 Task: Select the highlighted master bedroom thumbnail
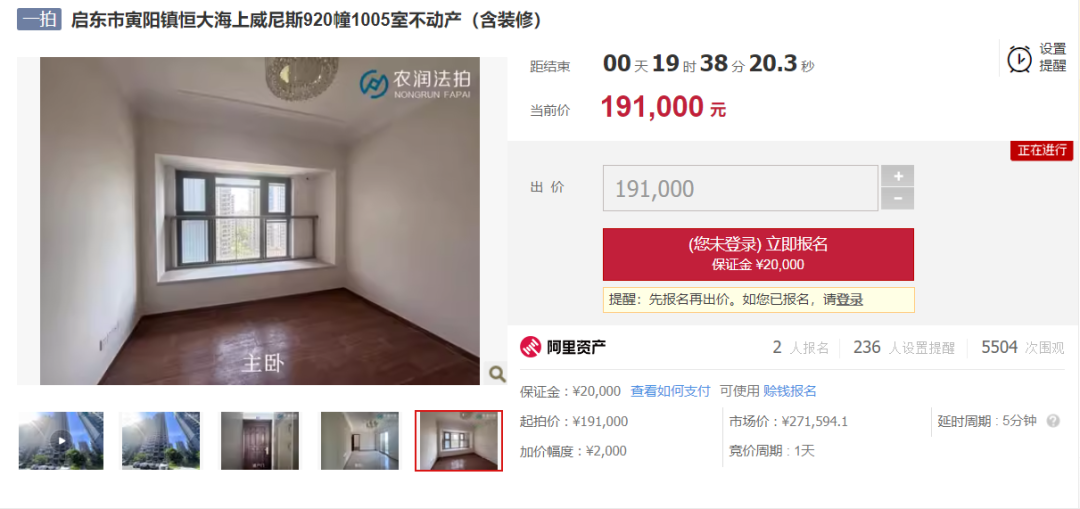coord(459,441)
